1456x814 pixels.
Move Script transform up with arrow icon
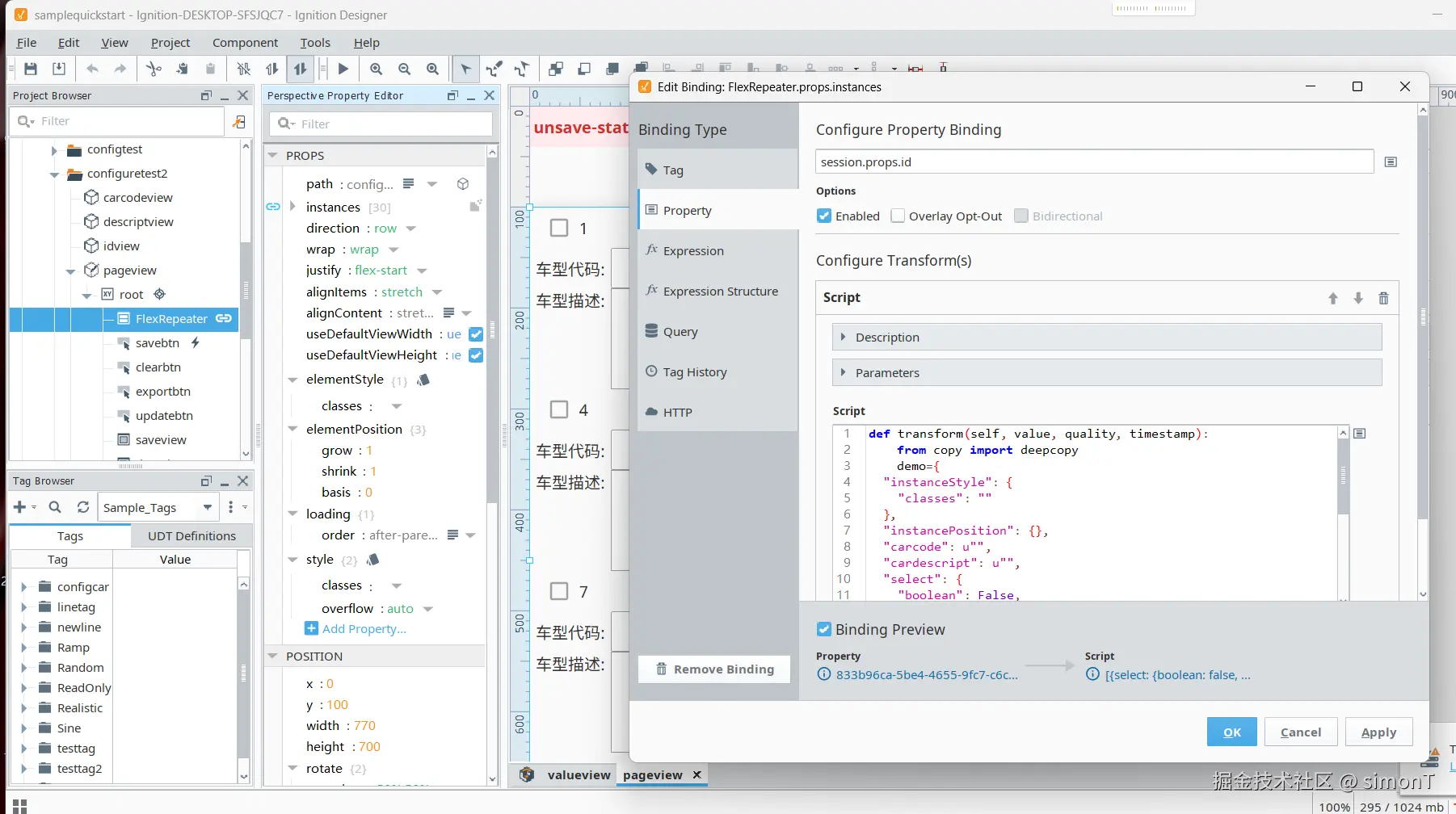(1333, 298)
